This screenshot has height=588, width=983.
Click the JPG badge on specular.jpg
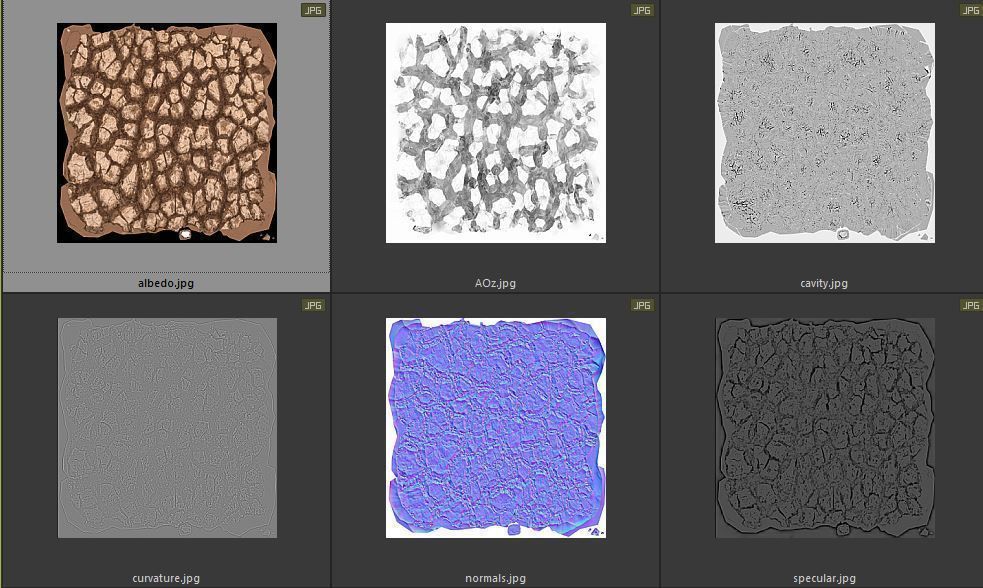click(971, 305)
